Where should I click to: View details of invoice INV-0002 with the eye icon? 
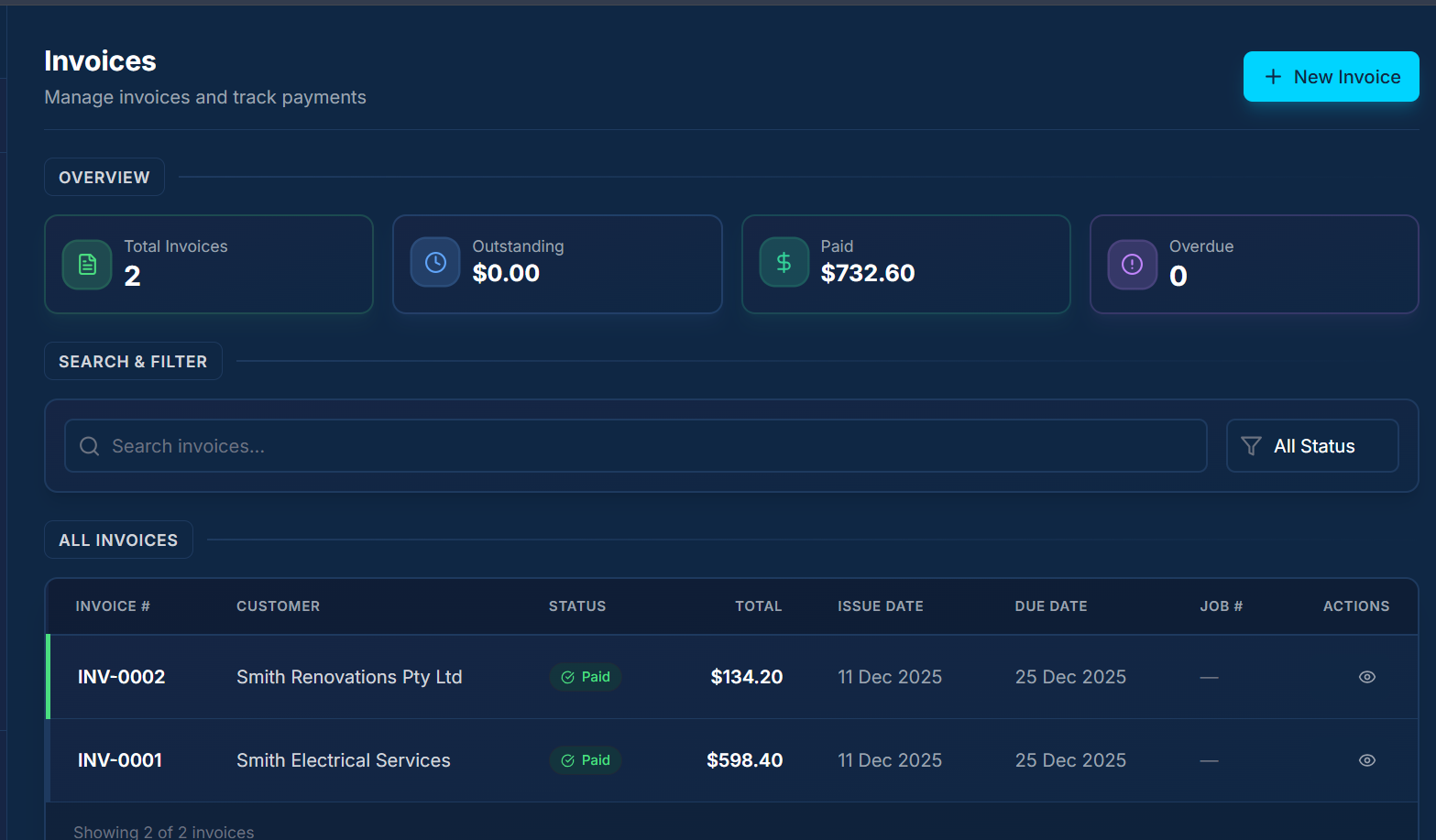[1366, 677]
